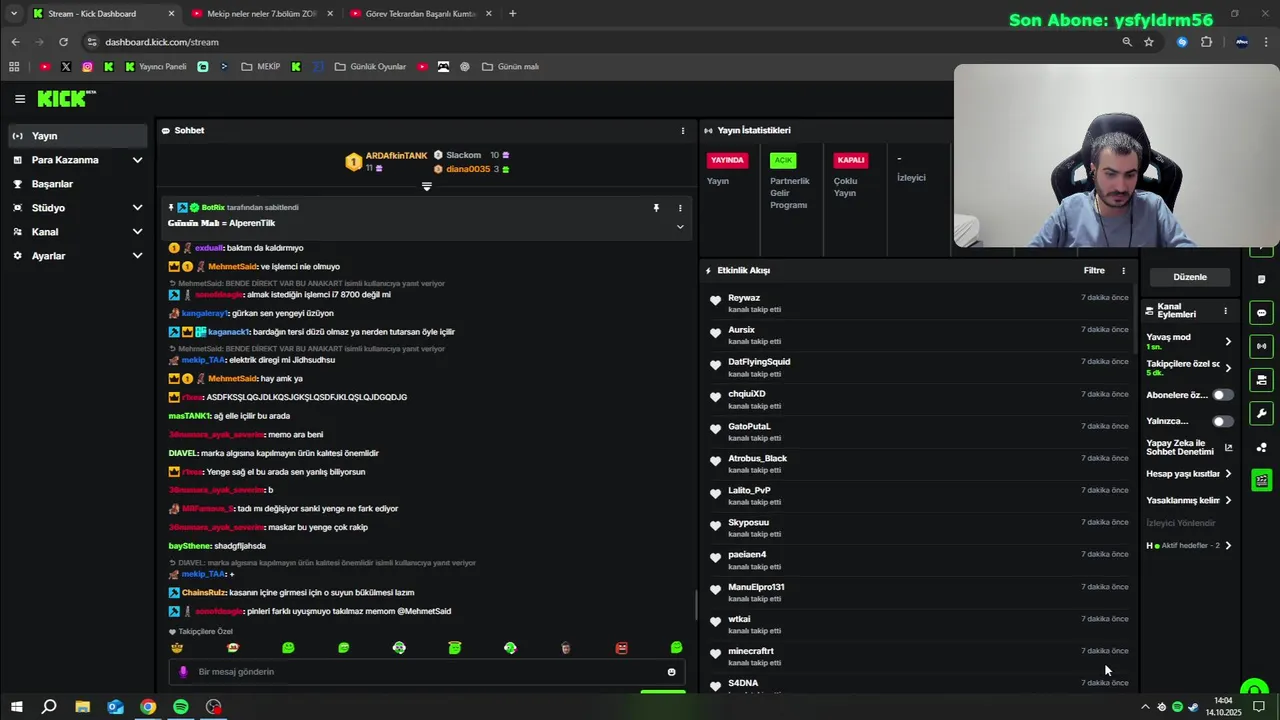Open the X bookmark in bookmarks bar
The width and height of the screenshot is (1280, 720).
tap(66, 67)
